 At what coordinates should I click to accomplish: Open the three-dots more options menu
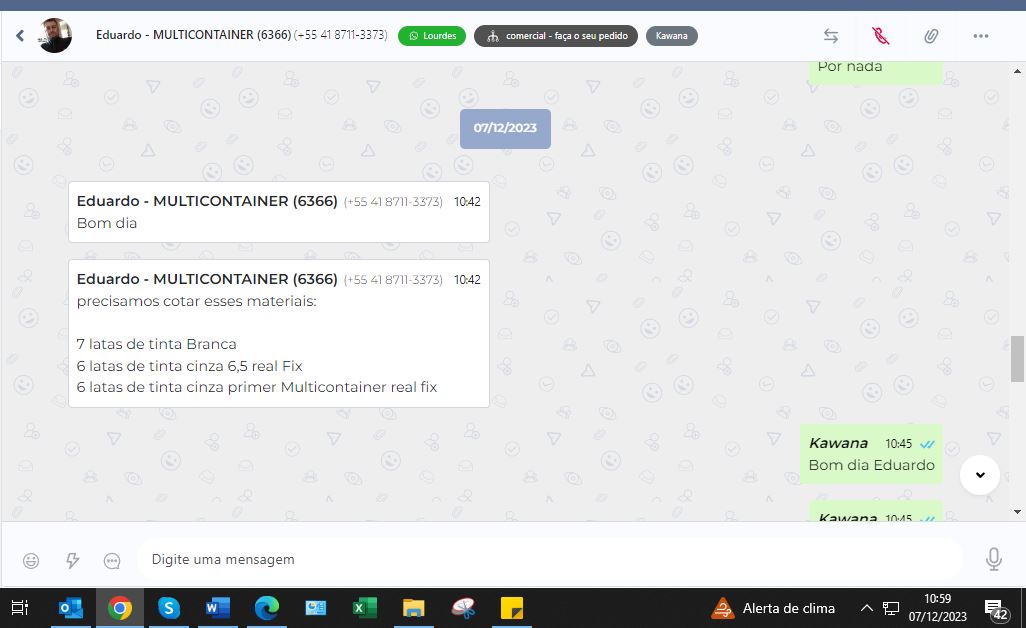(980, 36)
